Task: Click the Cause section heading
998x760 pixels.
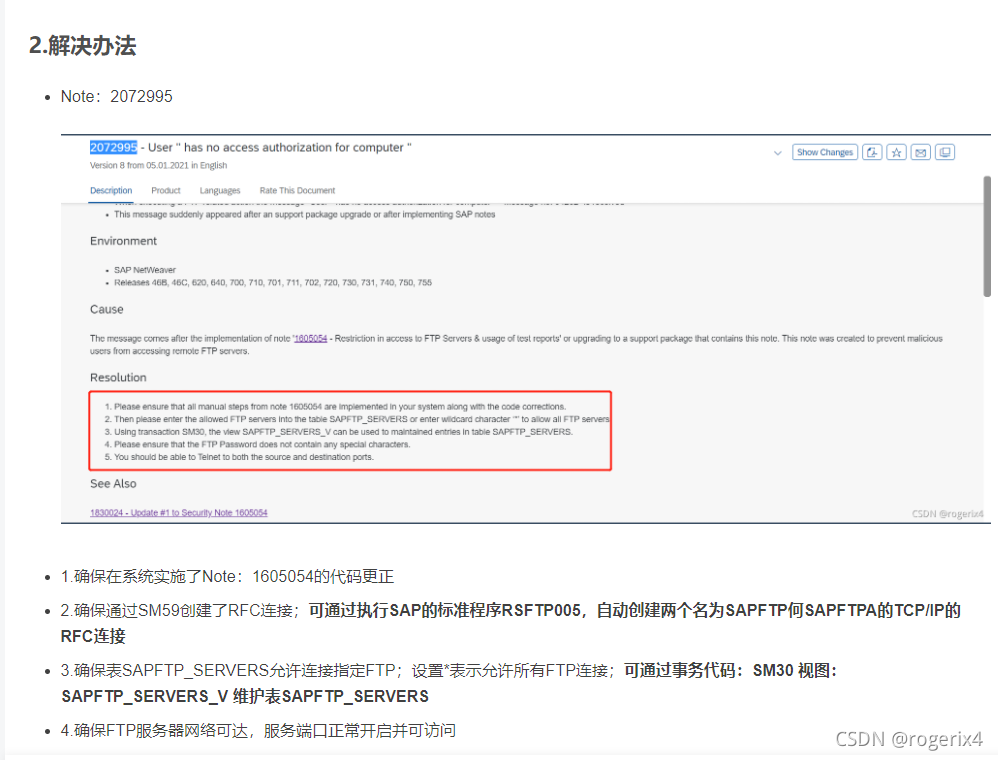Action: tap(106, 309)
